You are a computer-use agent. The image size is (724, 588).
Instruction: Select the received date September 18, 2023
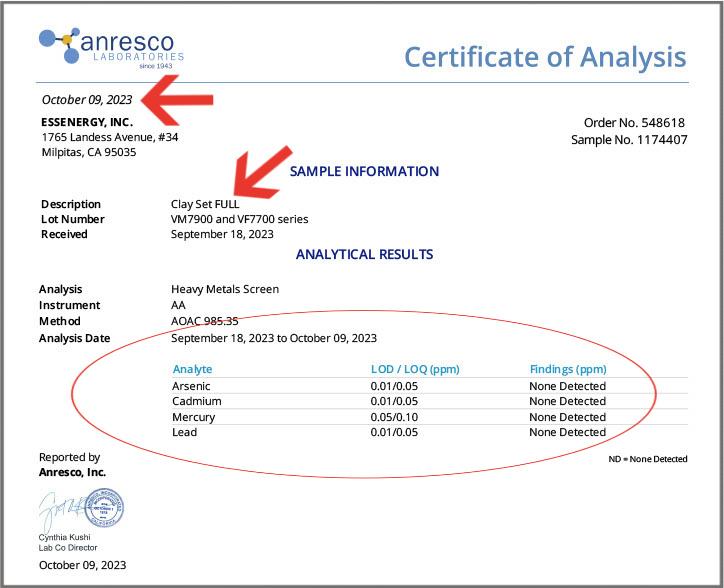pos(222,234)
